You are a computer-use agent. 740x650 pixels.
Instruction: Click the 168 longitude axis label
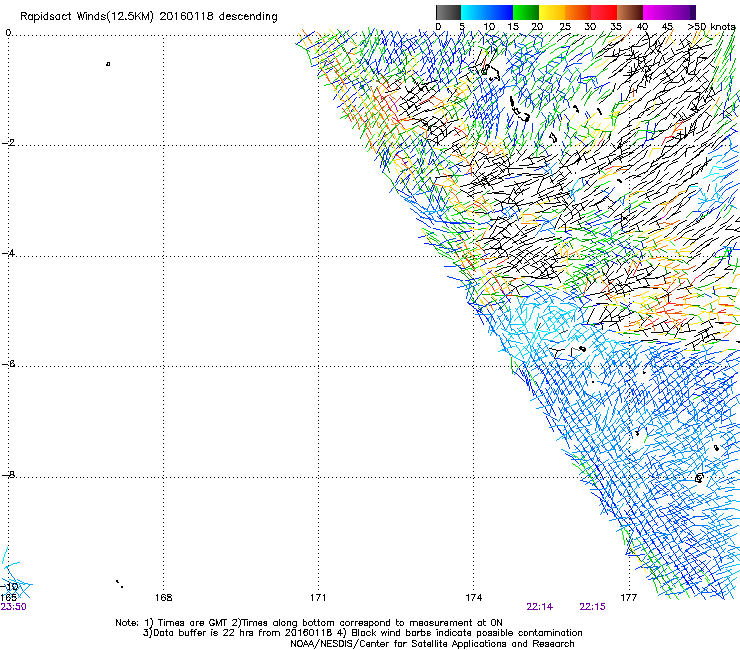coord(163,598)
